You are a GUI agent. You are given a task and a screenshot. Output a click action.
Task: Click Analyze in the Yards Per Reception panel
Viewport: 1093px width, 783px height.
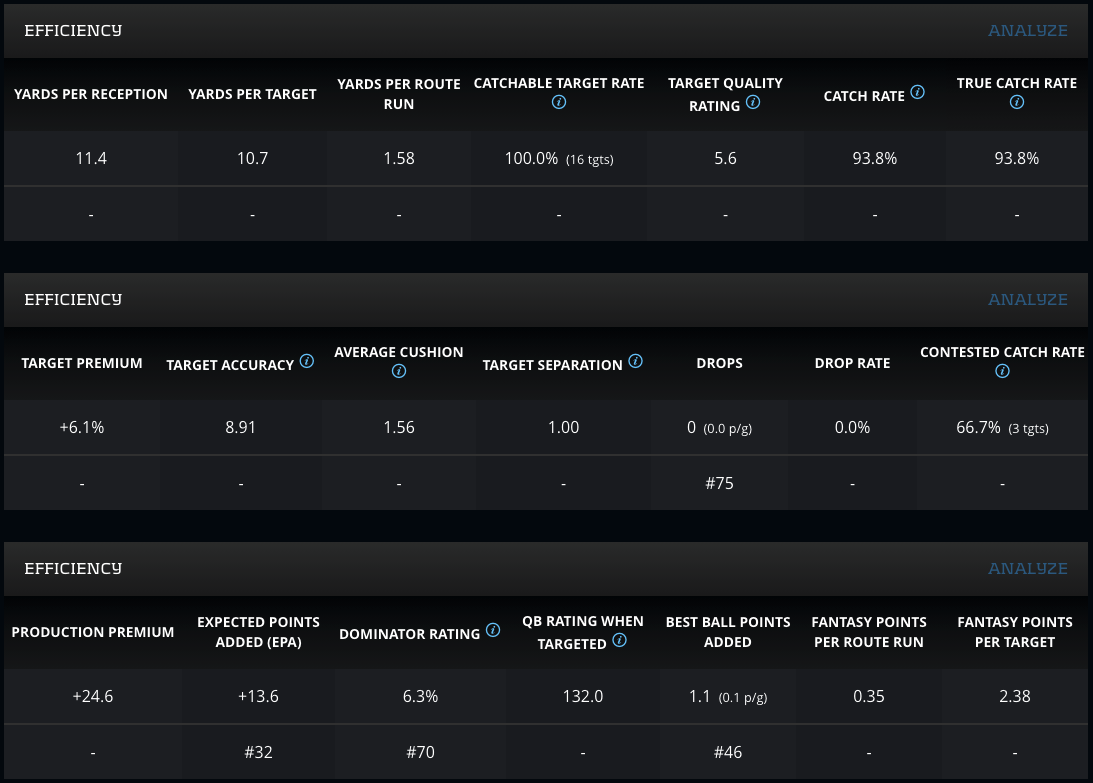[x=1027, y=31]
